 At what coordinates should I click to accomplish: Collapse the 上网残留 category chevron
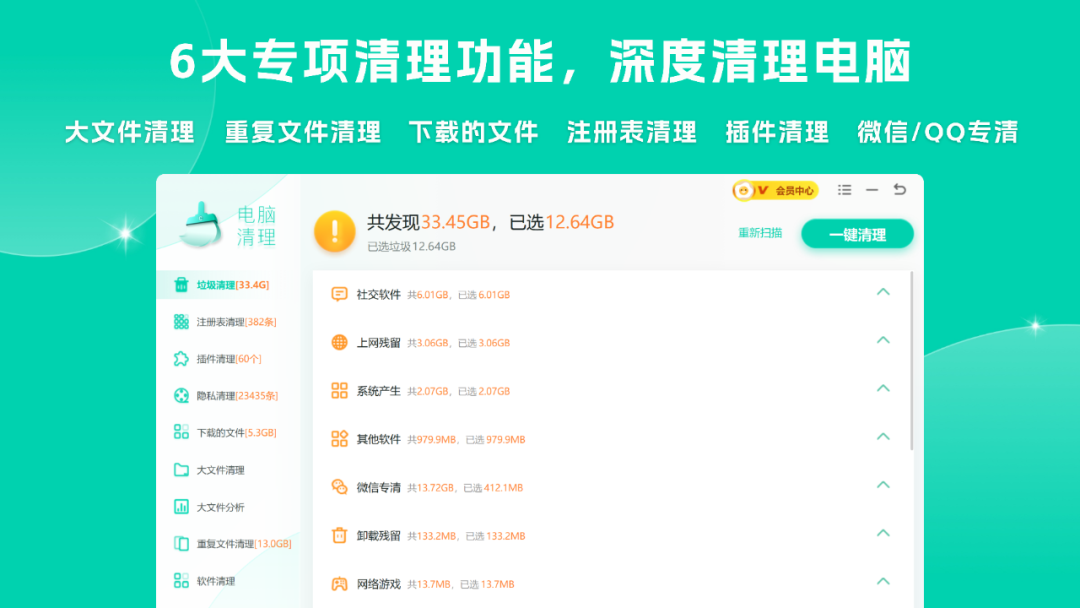[883, 340]
